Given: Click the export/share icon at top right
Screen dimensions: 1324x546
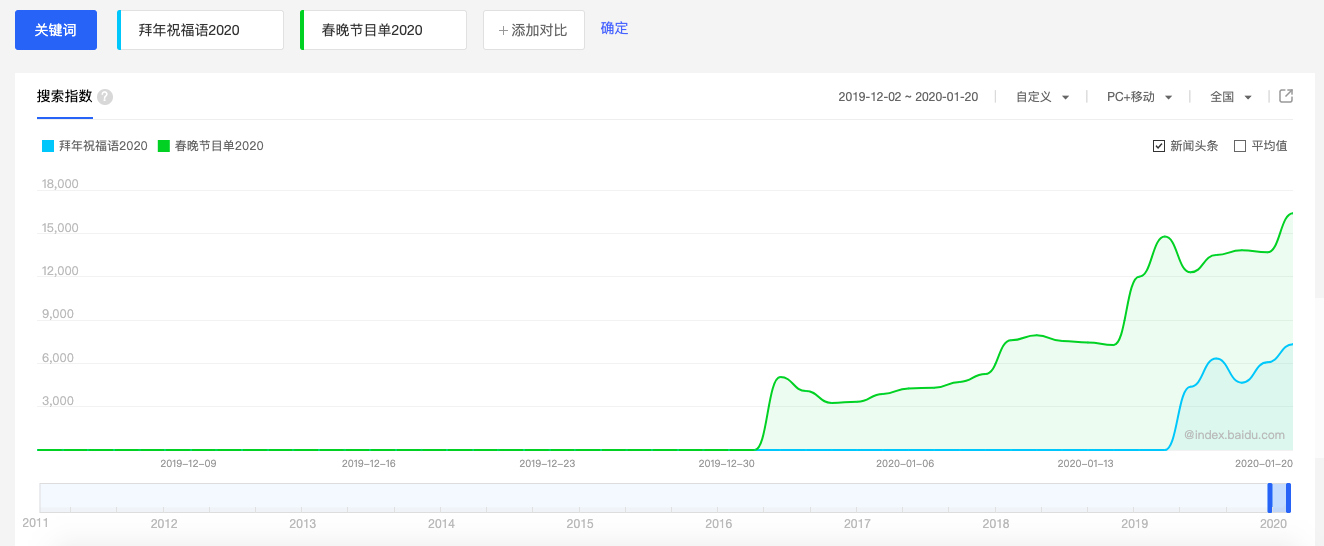Looking at the screenshot, I should coord(1286,96).
